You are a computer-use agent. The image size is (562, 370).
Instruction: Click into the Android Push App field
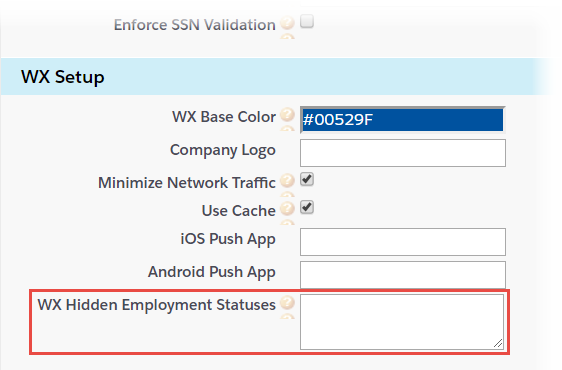coord(403,275)
